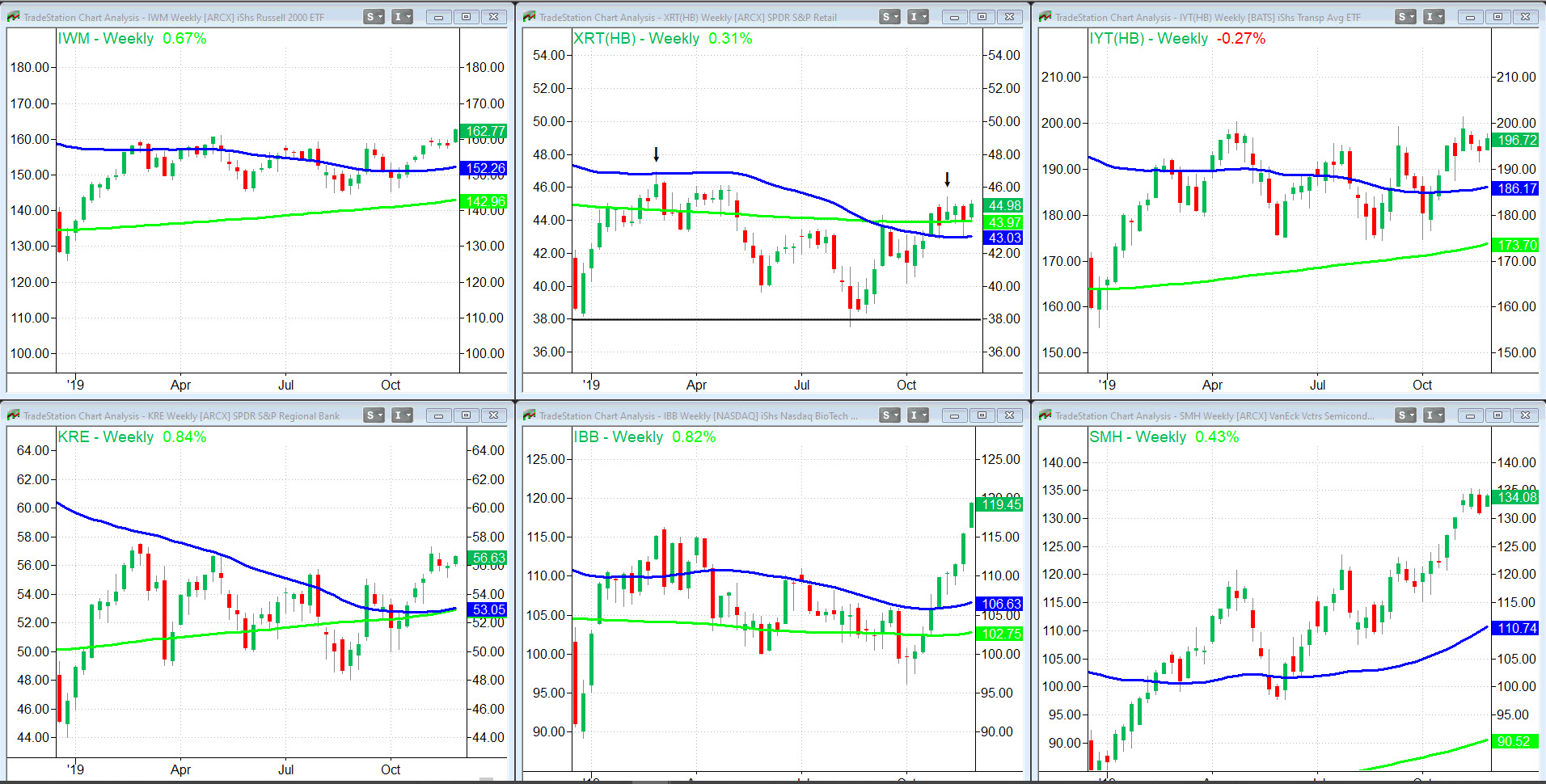Minimize the SMH Weekly chart window

coord(1470,415)
